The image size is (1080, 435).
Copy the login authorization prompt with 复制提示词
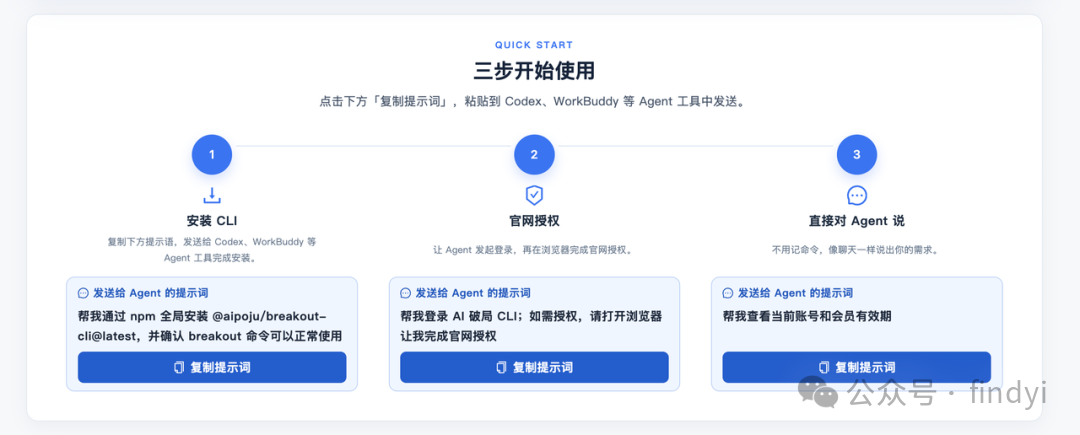534,368
